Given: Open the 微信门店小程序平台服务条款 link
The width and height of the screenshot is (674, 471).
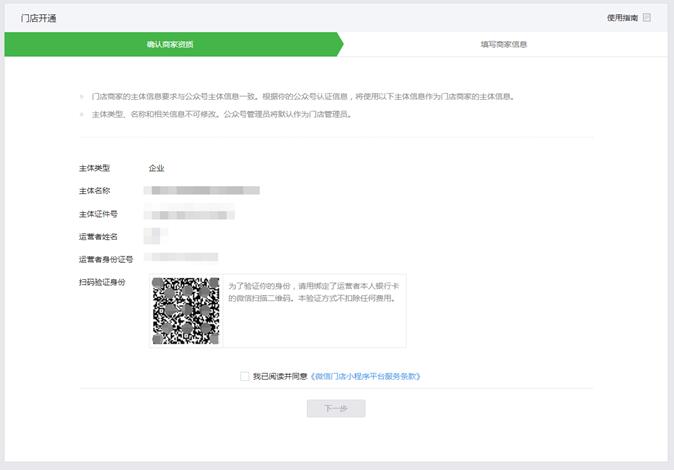Looking at the screenshot, I should point(365,376).
